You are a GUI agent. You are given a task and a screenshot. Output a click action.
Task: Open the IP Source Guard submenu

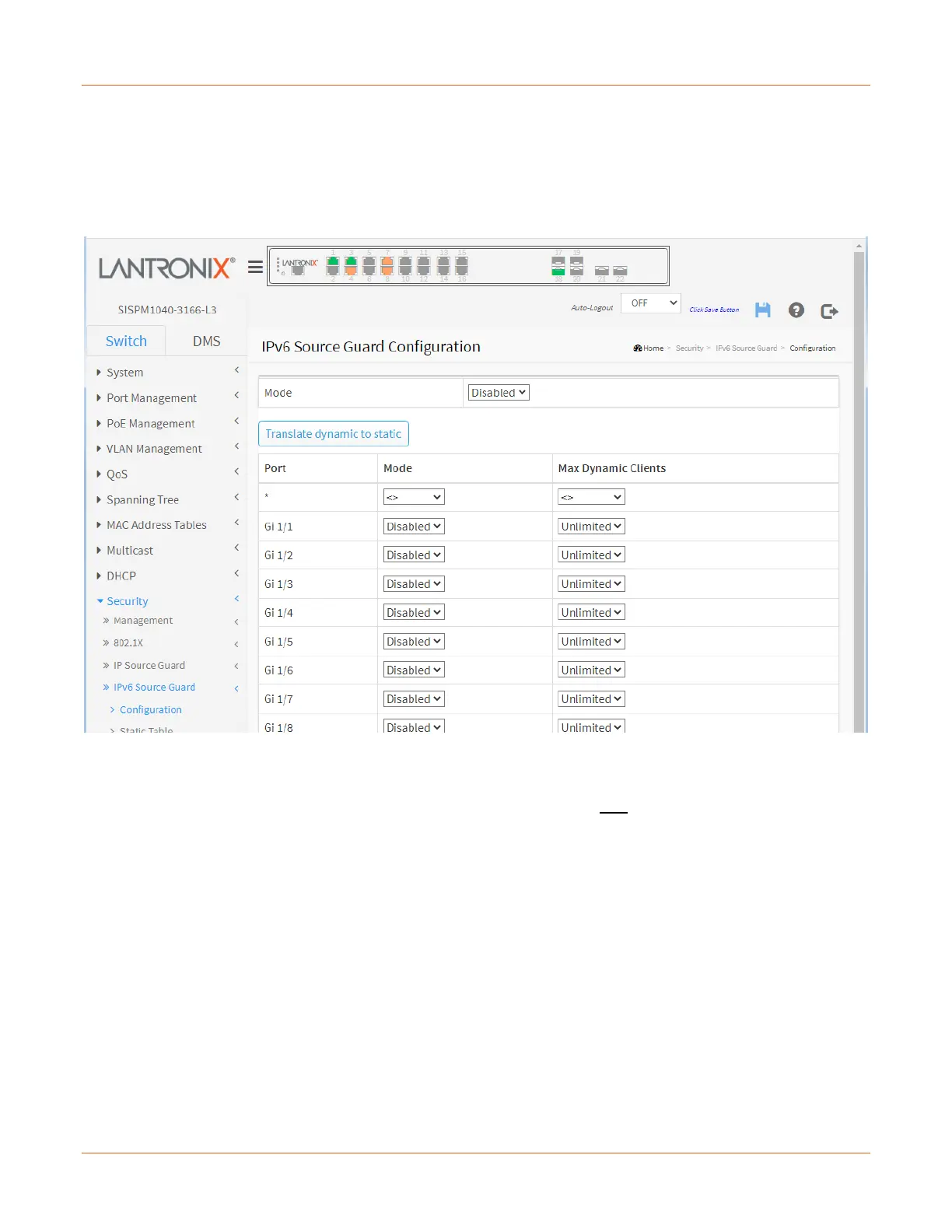(x=149, y=666)
